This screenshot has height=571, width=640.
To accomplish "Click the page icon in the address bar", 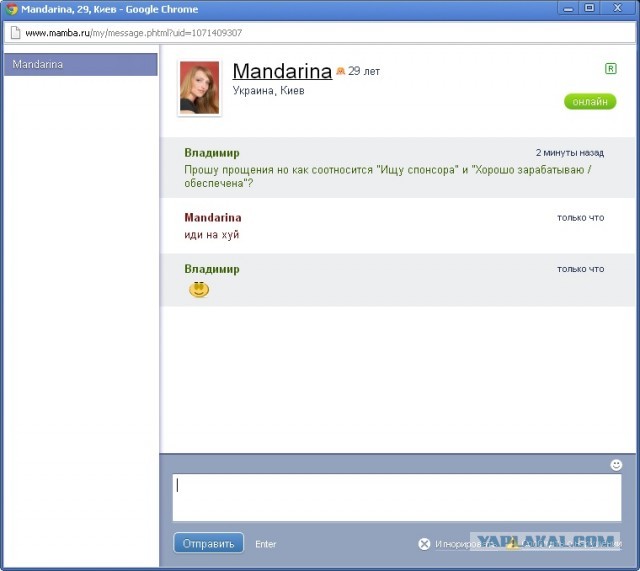I will click(15, 33).
